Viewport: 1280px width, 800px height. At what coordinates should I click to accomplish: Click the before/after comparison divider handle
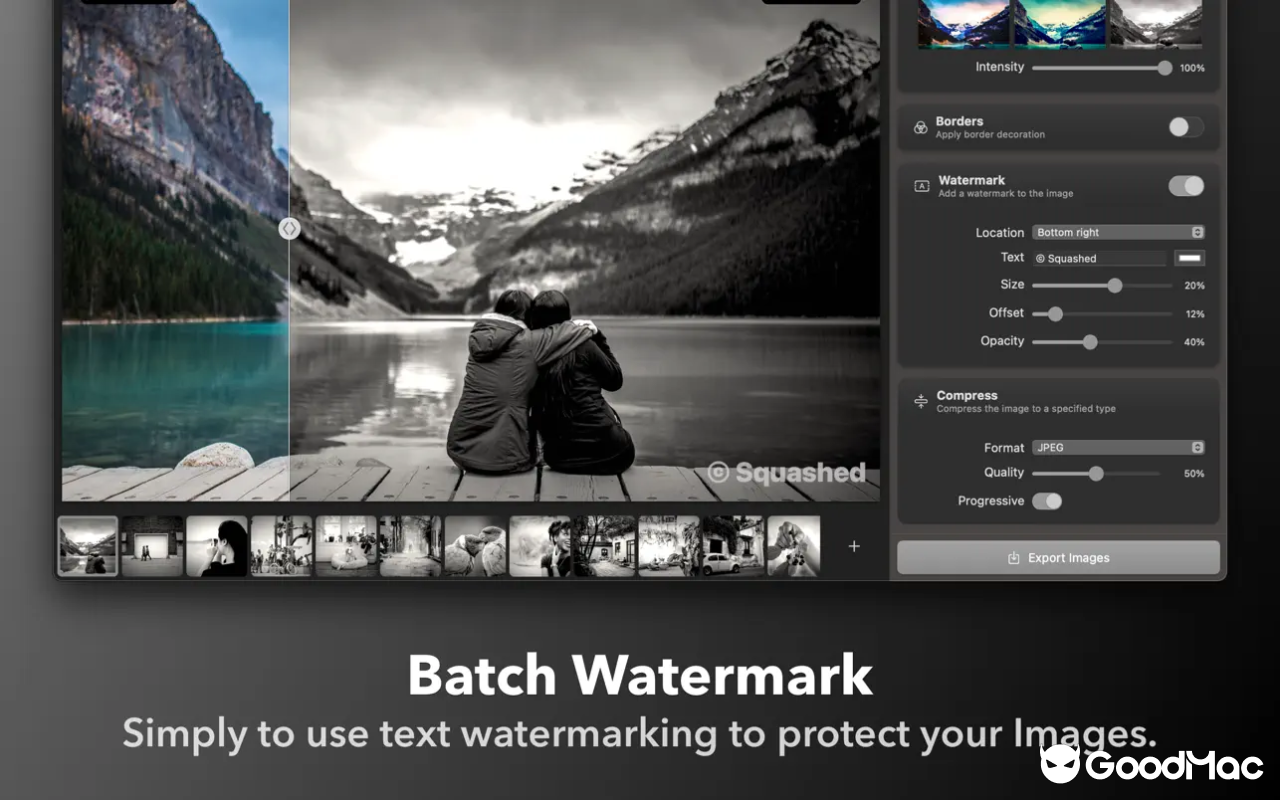pyautogui.click(x=289, y=228)
